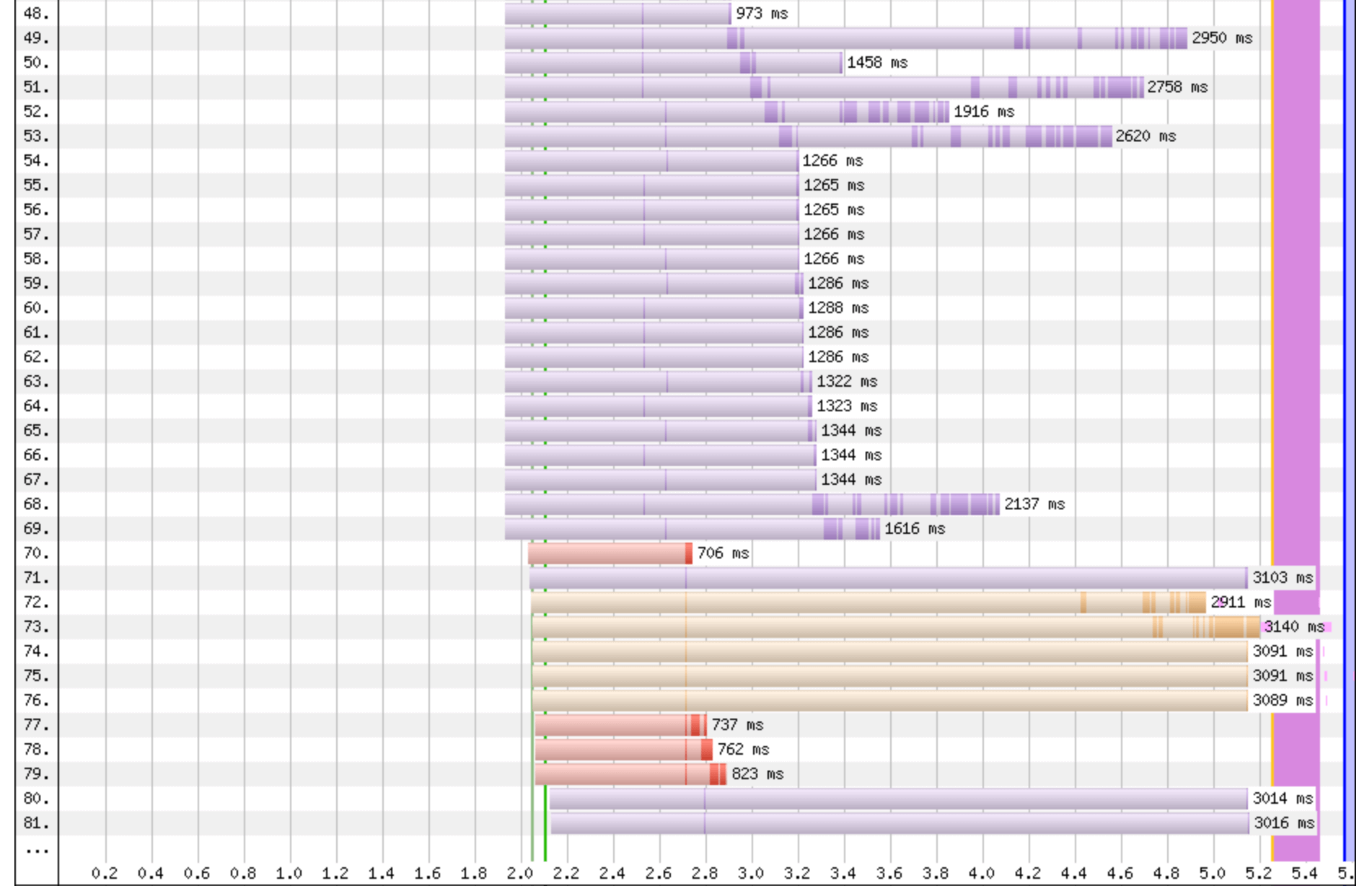Image resolution: width=1372 pixels, height=886 pixels.
Task: Select the request bar in row 68
Action: 752,504
